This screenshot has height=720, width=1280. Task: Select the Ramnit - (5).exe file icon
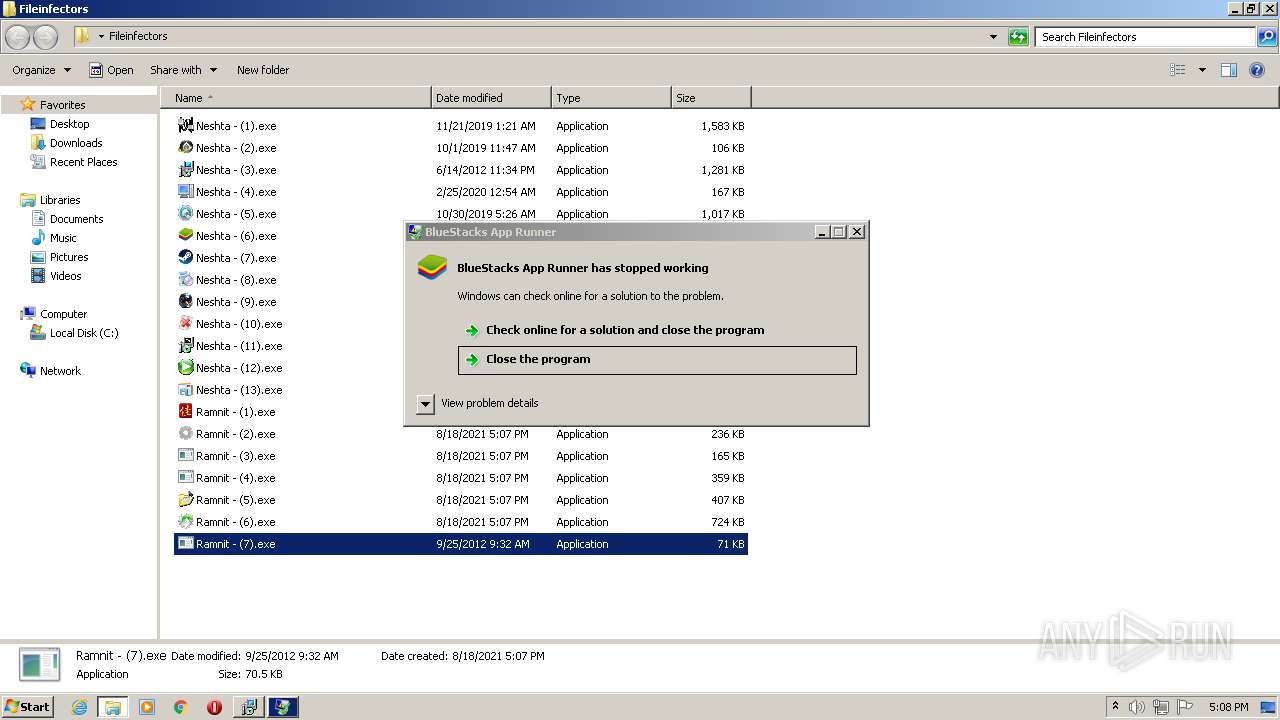185,499
